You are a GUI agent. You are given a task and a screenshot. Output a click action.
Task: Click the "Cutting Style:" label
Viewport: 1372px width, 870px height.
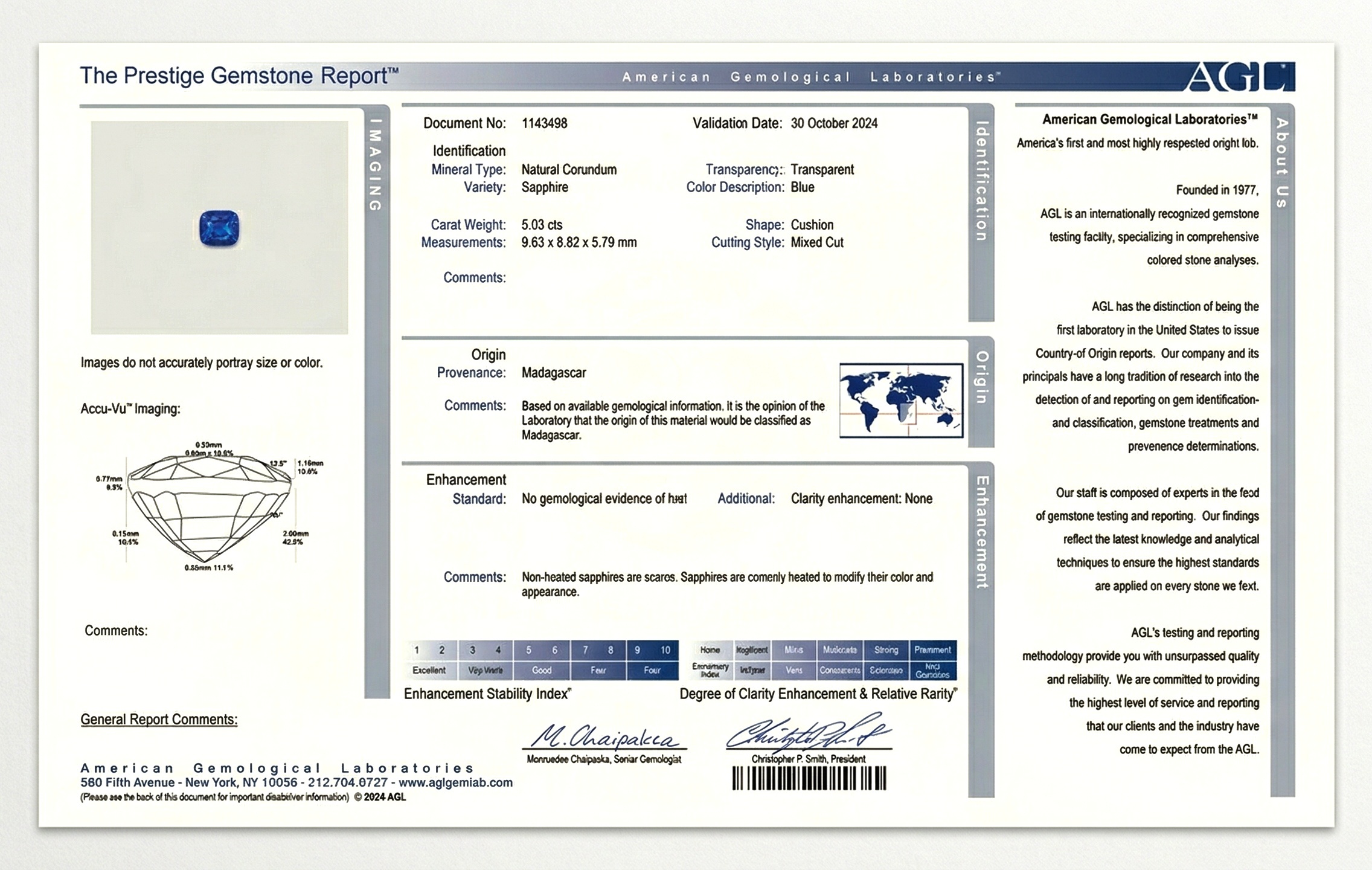748,242
